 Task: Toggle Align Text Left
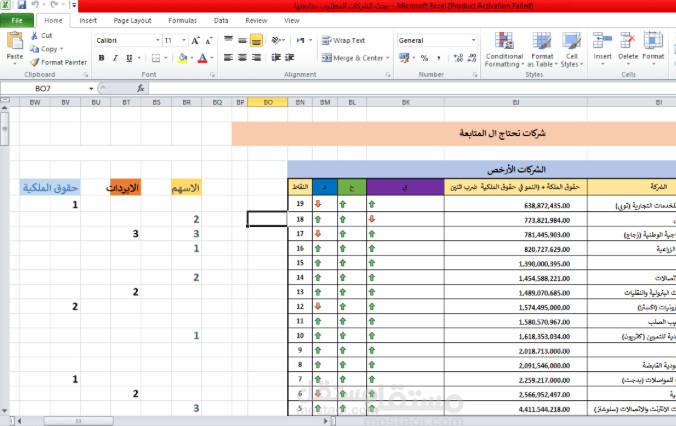click(x=228, y=57)
